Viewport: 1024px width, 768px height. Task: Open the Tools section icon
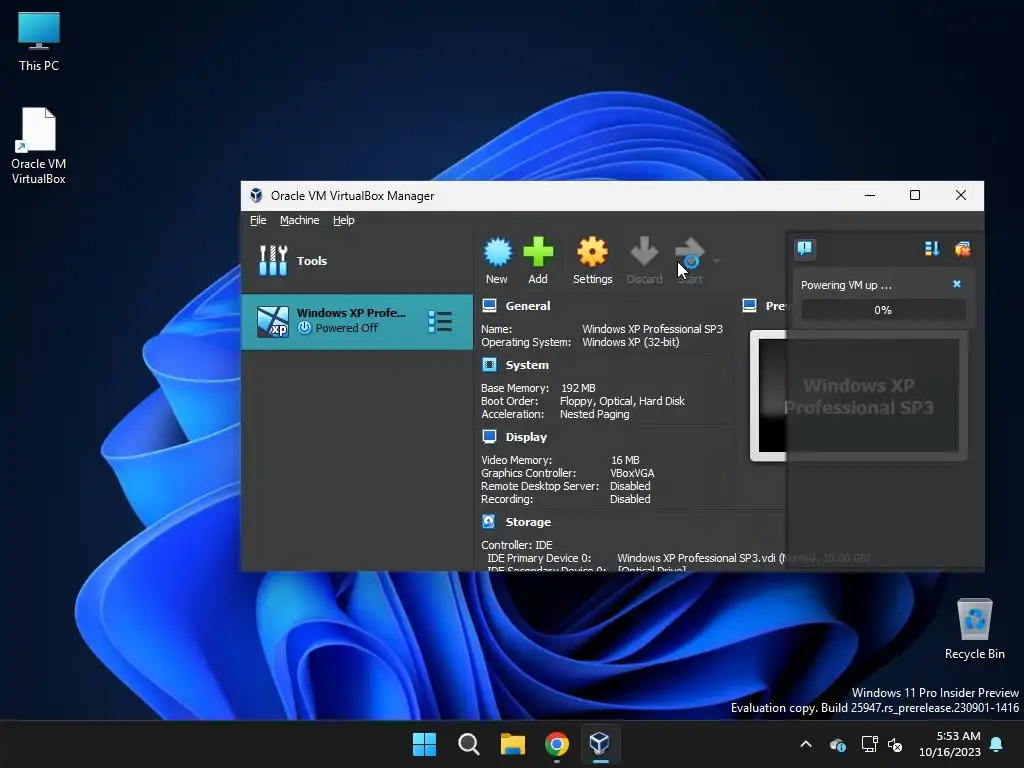[x=273, y=261]
